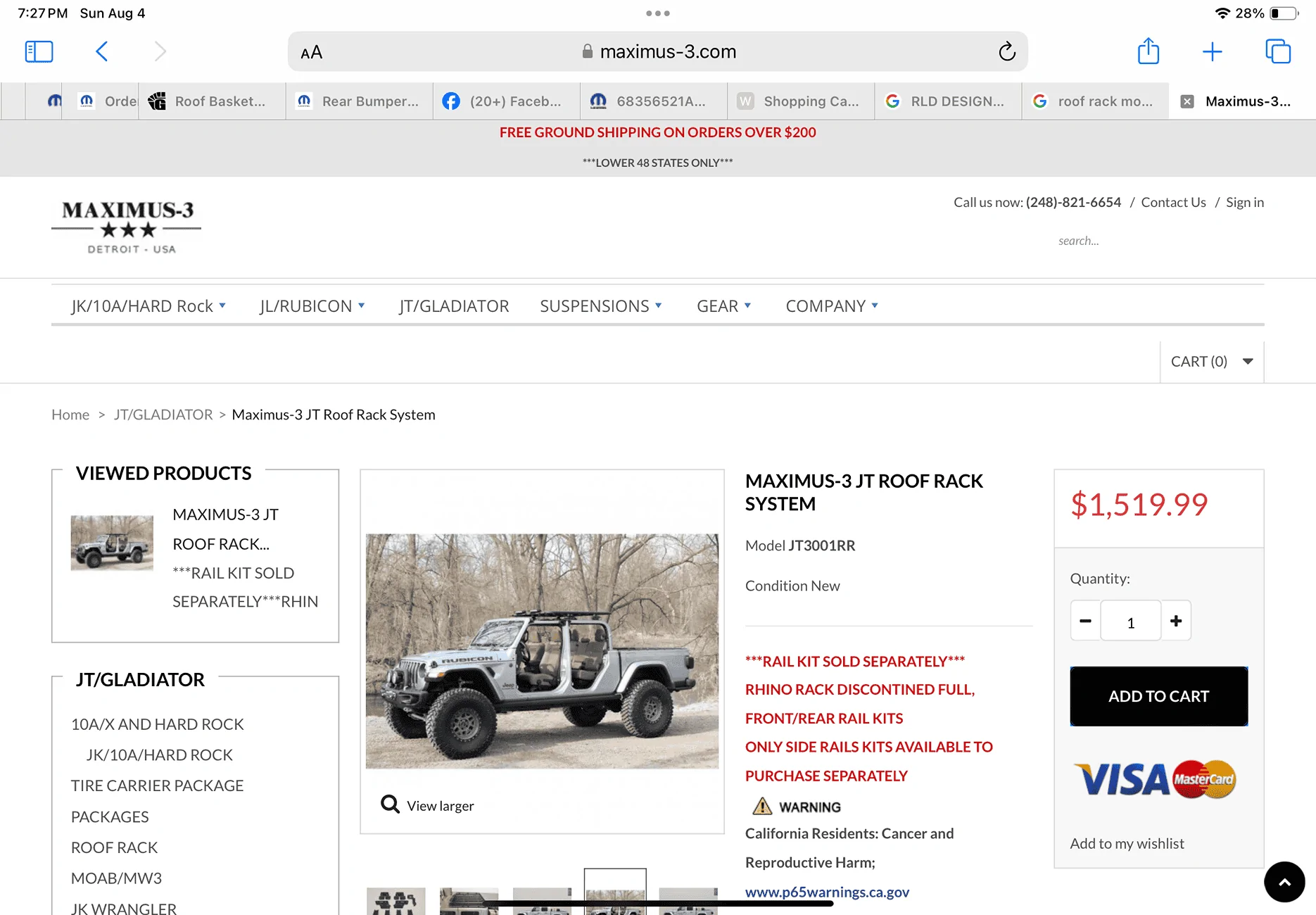
Task: Switch to Shopping Cart tab
Action: (801, 101)
